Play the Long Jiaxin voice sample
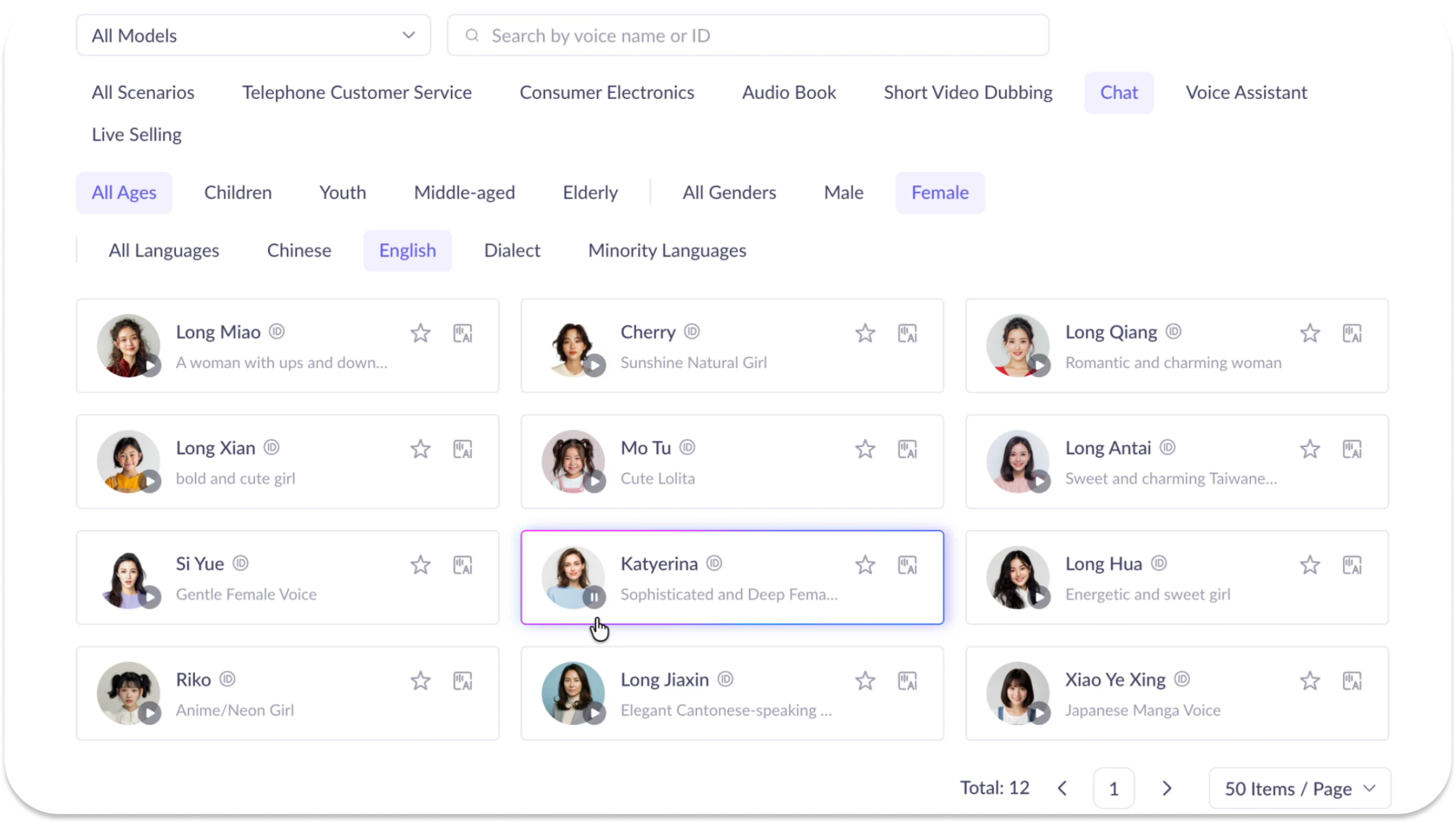Image resolution: width=1456 pixels, height=823 pixels. click(x=595, y=713)
